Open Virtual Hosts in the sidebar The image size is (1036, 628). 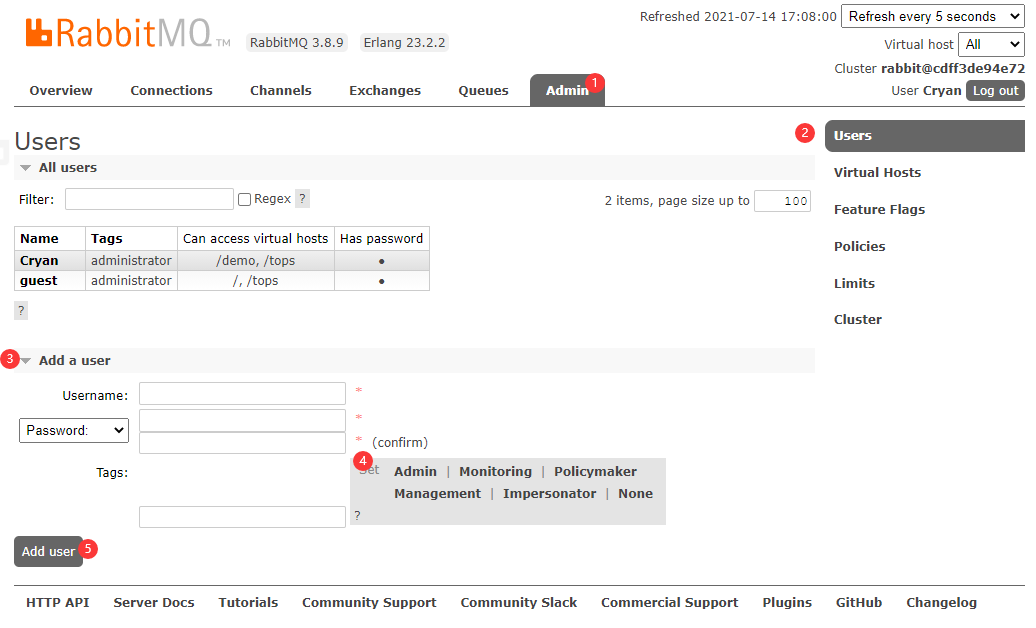[877, 173]
